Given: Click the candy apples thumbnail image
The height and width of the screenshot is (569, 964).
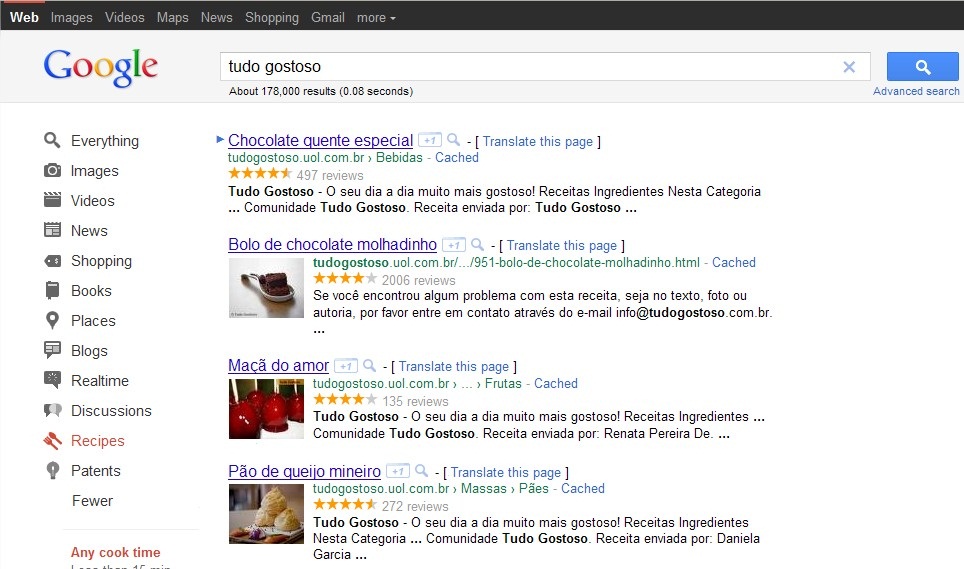Looking at the screenshot, I should point(266,409).
